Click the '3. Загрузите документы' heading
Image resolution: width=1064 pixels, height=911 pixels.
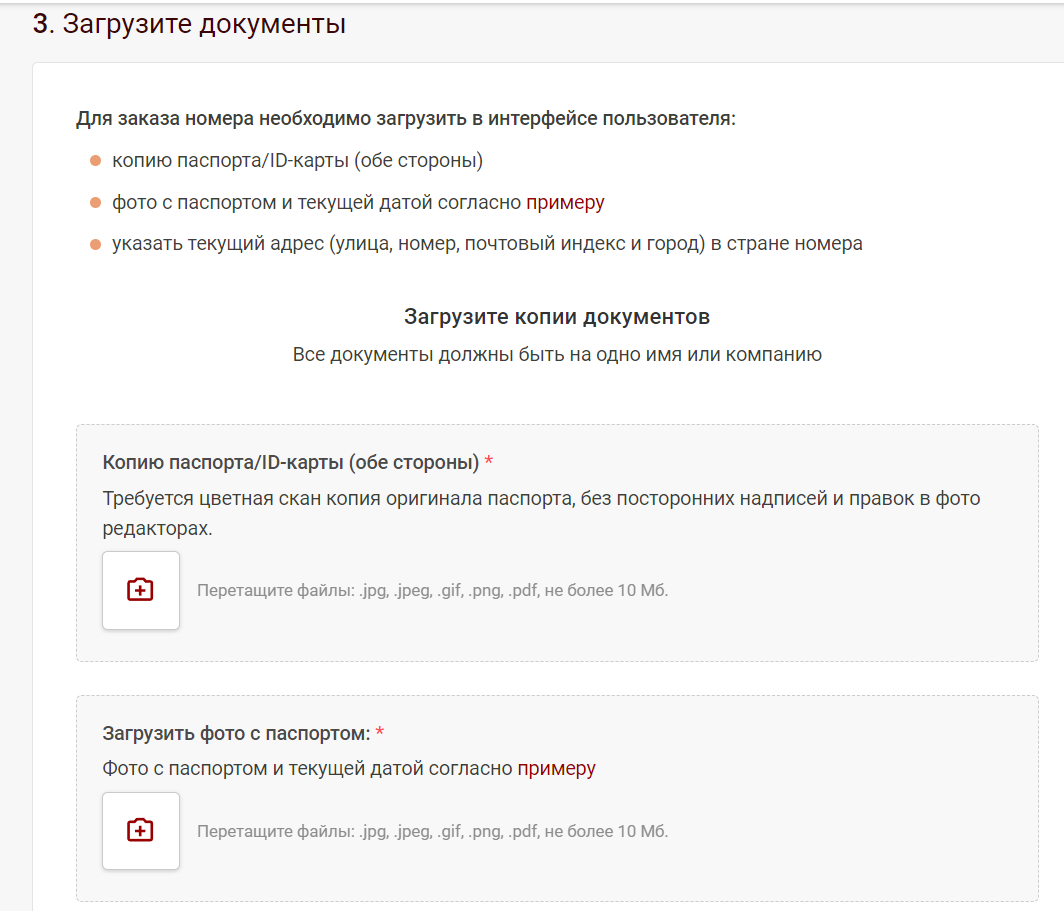point(189,24)
